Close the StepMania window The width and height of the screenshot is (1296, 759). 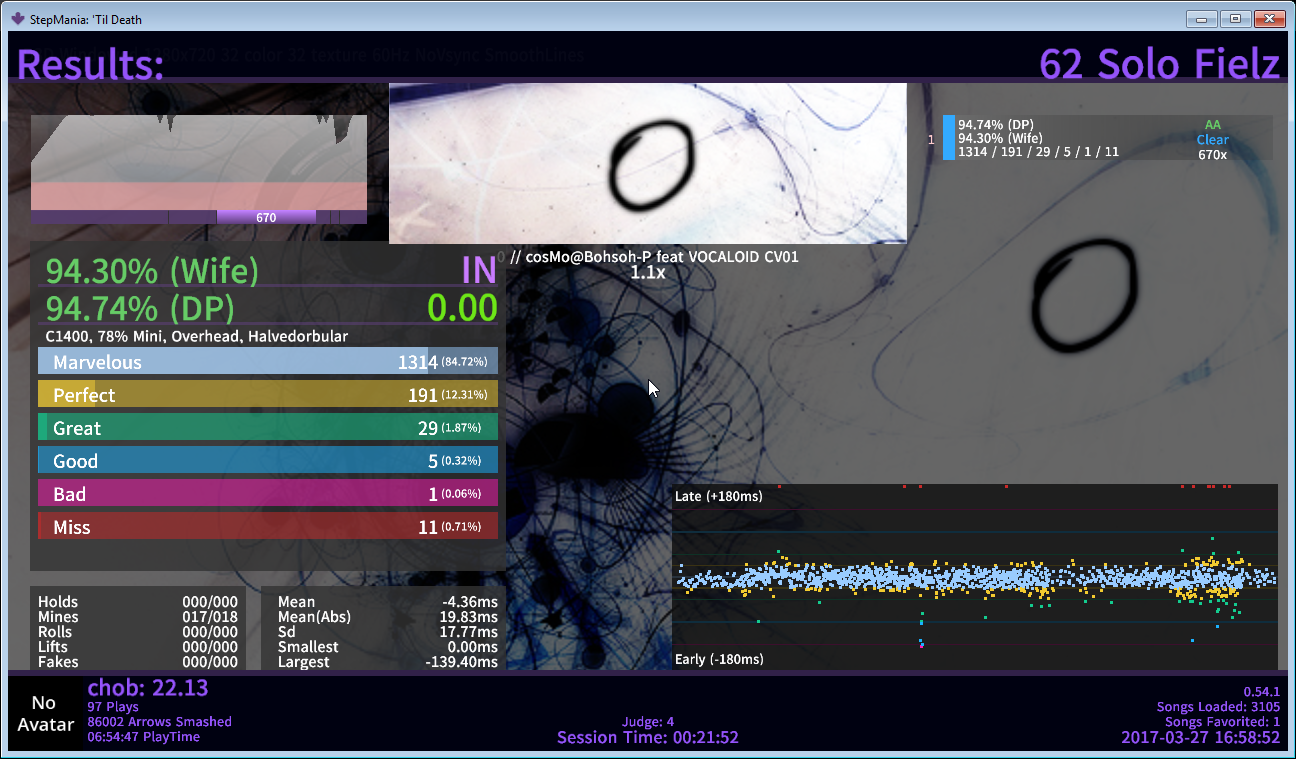coord(1269,19)
